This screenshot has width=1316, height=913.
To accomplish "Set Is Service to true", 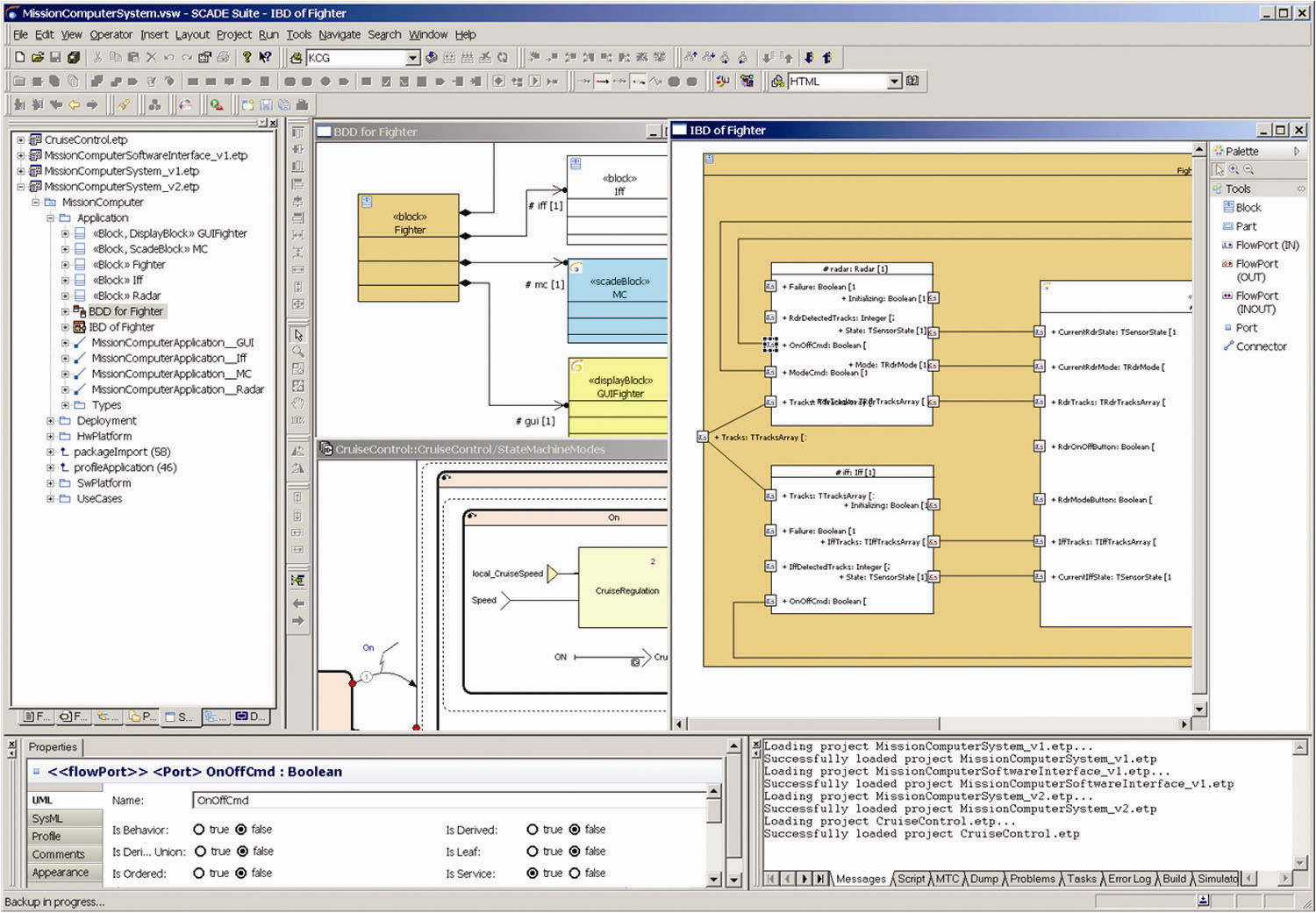I will click(533, 874).
